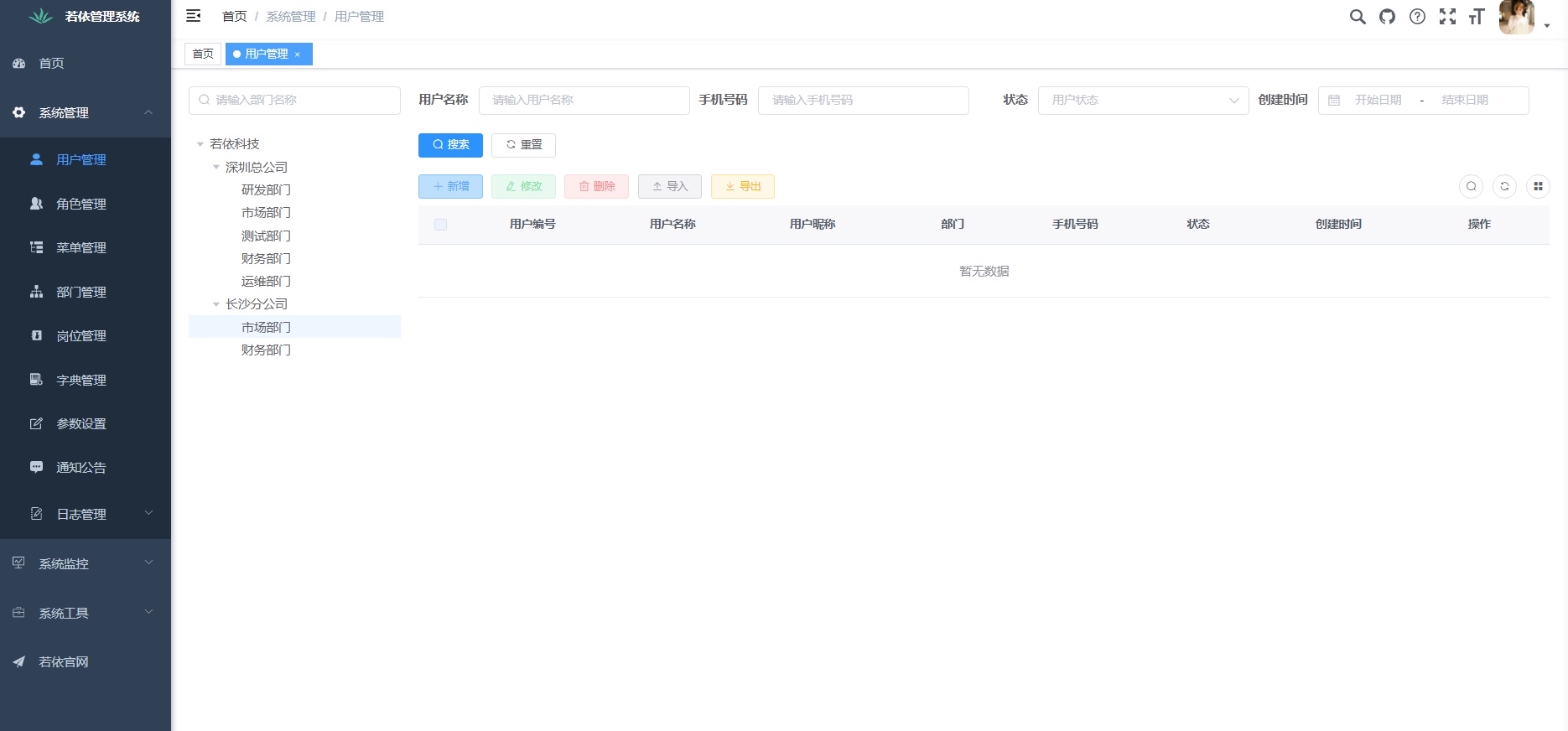The image size is (1568, 731).
Task: Select 市场部门 under 深圳总公司
Action: point(266,213)
